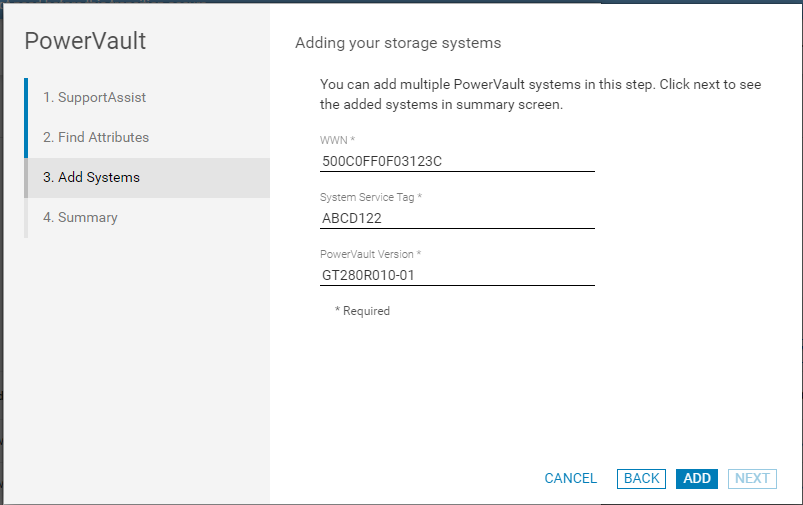The image size is (803, 505).
Task: Click the 'System Service Tag *' label
Action: click(x=371, y=198)
